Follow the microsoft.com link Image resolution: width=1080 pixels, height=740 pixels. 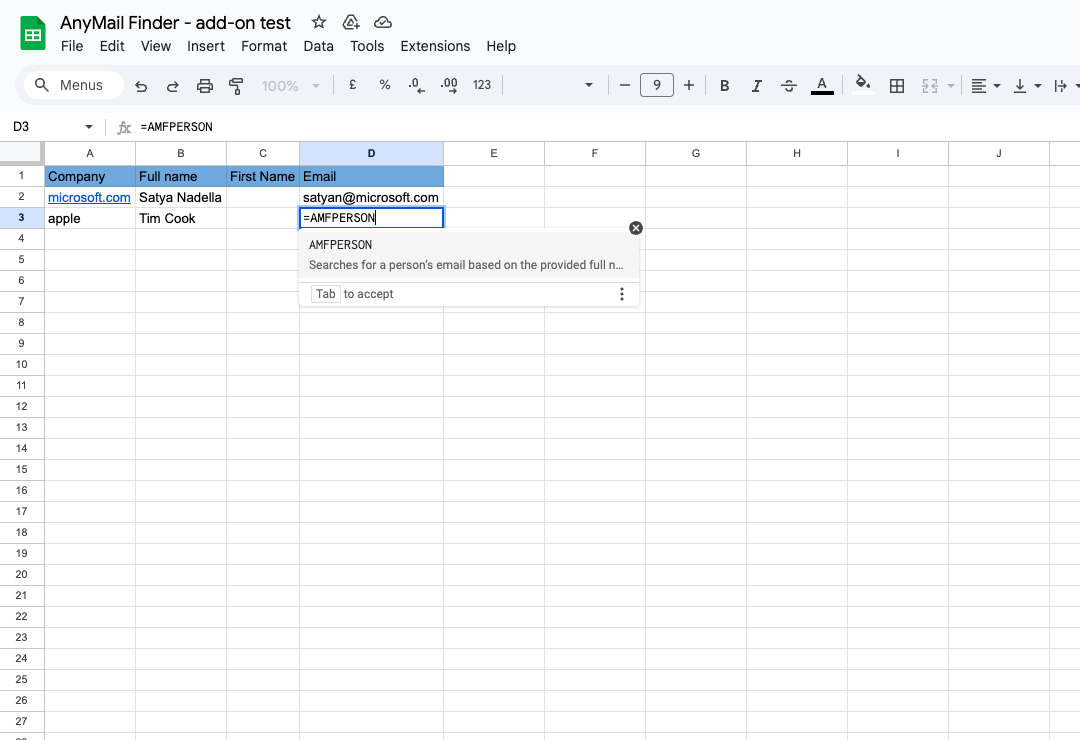pos(89,198)
